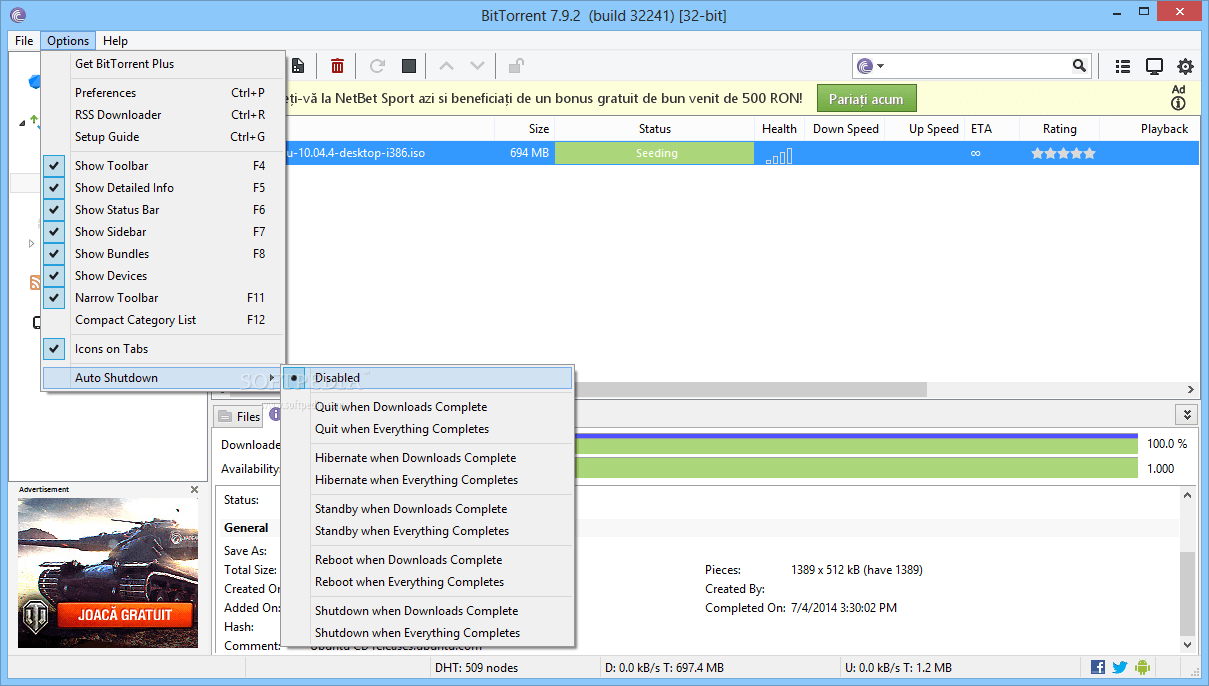Expand the Auto Shutdown submenu
The image size is (1209, 686).
point(163,378)
